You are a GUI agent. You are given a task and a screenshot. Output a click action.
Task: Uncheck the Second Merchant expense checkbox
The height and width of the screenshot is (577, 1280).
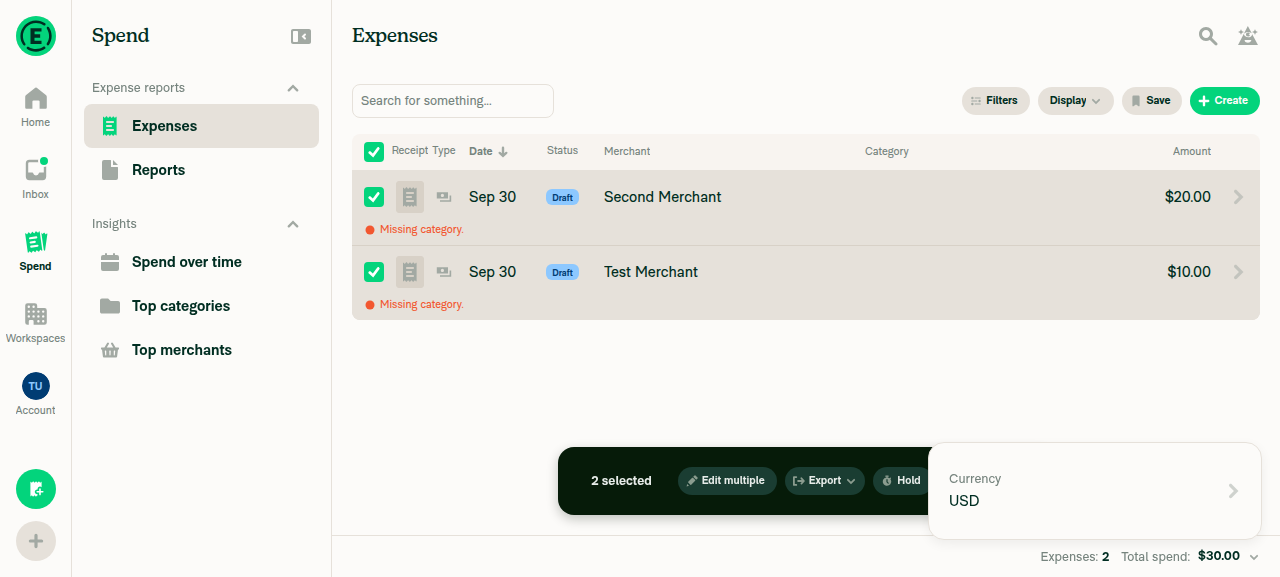click(374, 197)
